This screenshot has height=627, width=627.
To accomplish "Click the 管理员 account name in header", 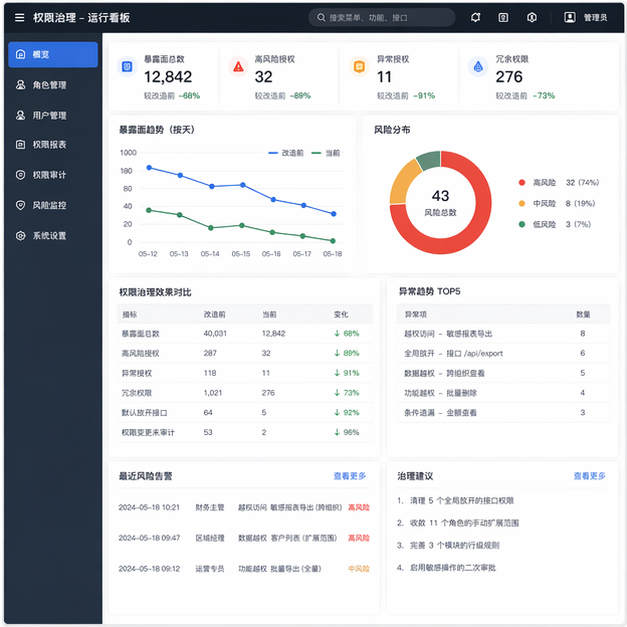I will [595, 18].
